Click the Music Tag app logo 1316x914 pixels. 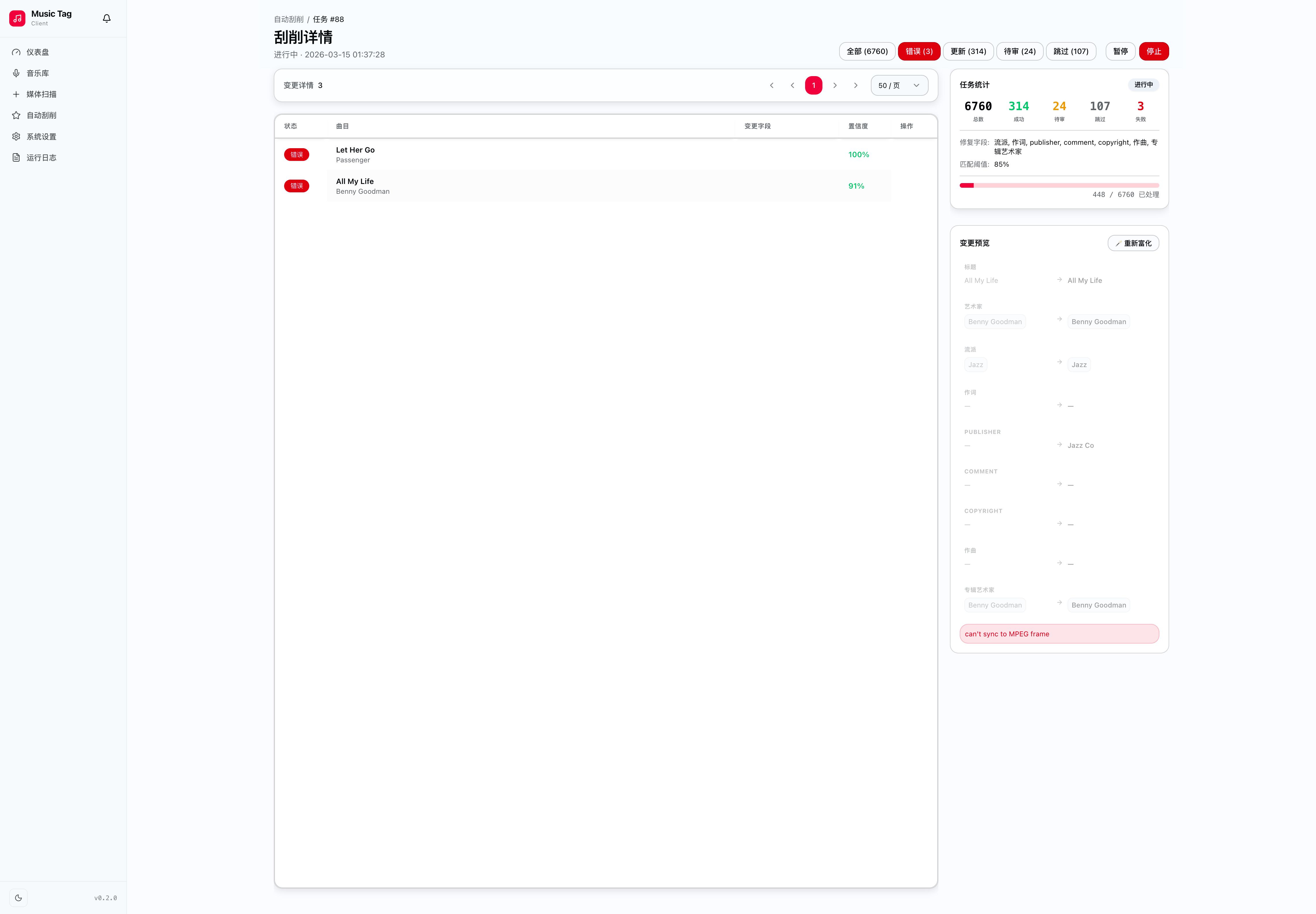point(17,18)
